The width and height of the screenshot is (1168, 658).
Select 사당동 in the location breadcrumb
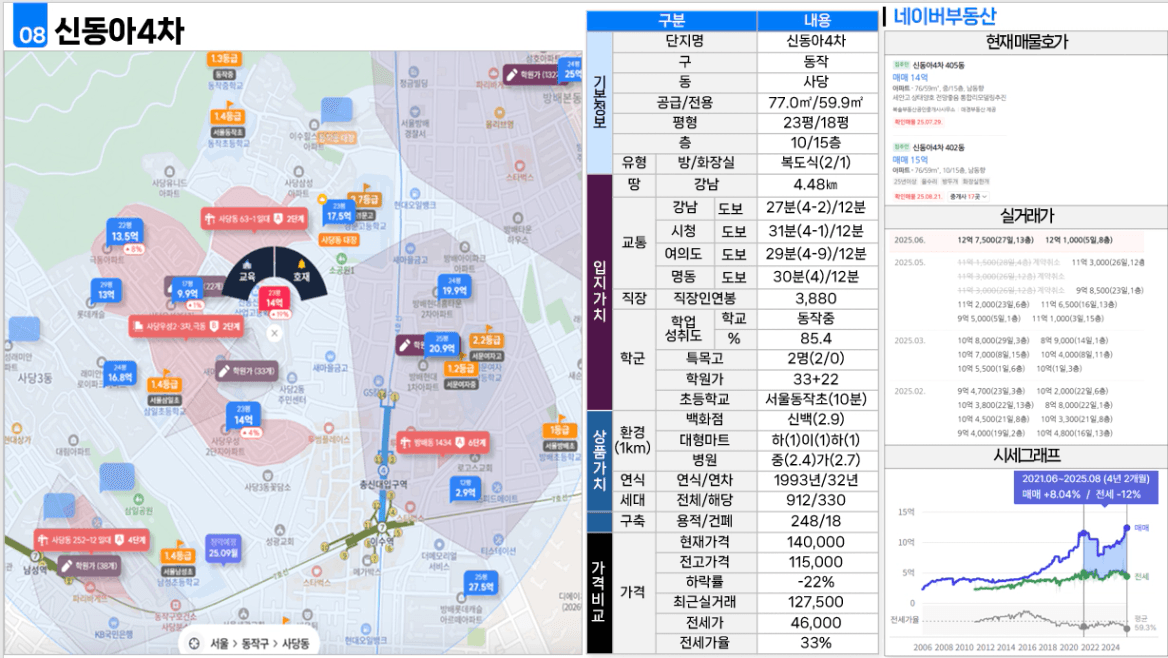click(295, 643)
